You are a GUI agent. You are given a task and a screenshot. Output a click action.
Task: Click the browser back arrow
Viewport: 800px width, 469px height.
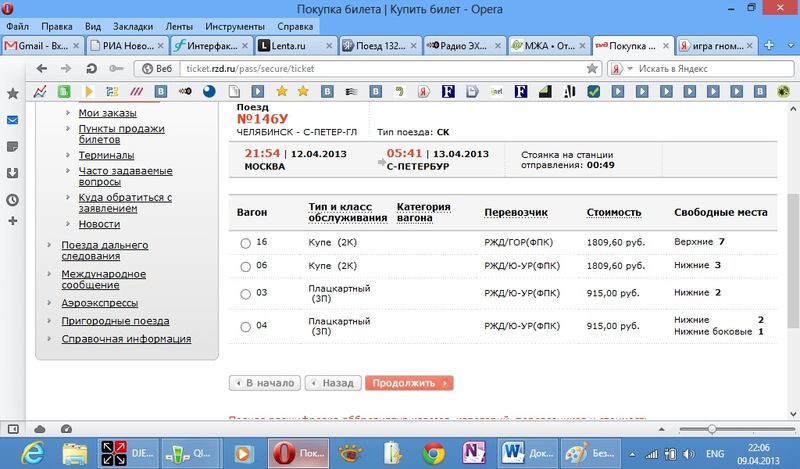pos(41,68)
